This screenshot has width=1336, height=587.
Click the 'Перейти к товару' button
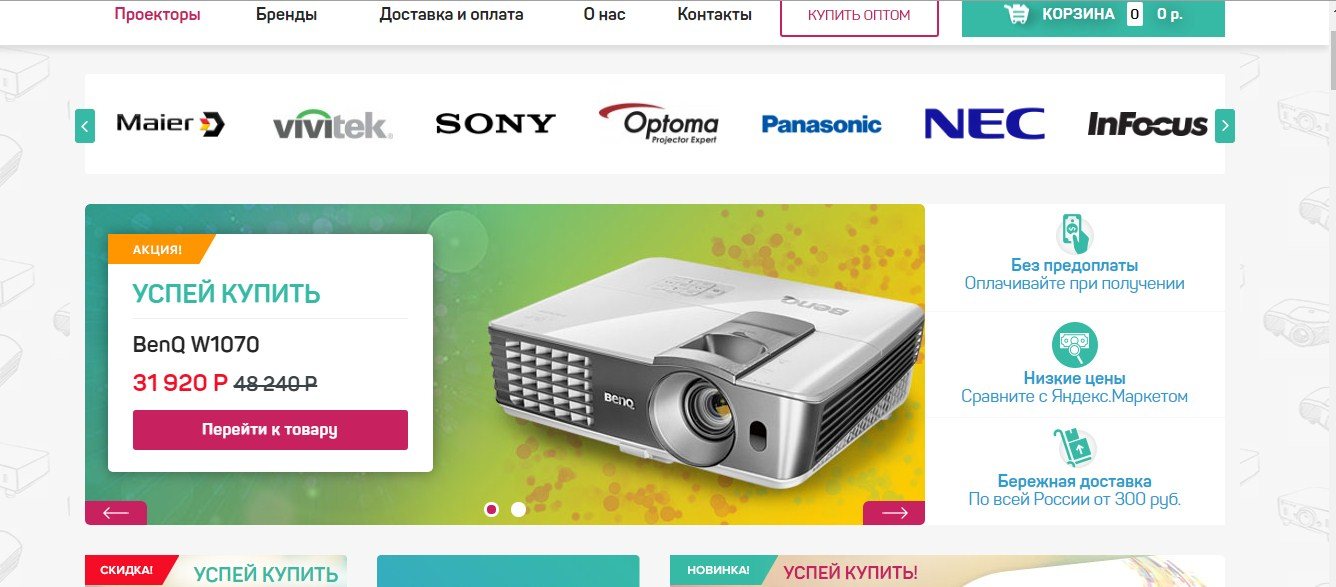pyautogui.click(x=270, y=430)
